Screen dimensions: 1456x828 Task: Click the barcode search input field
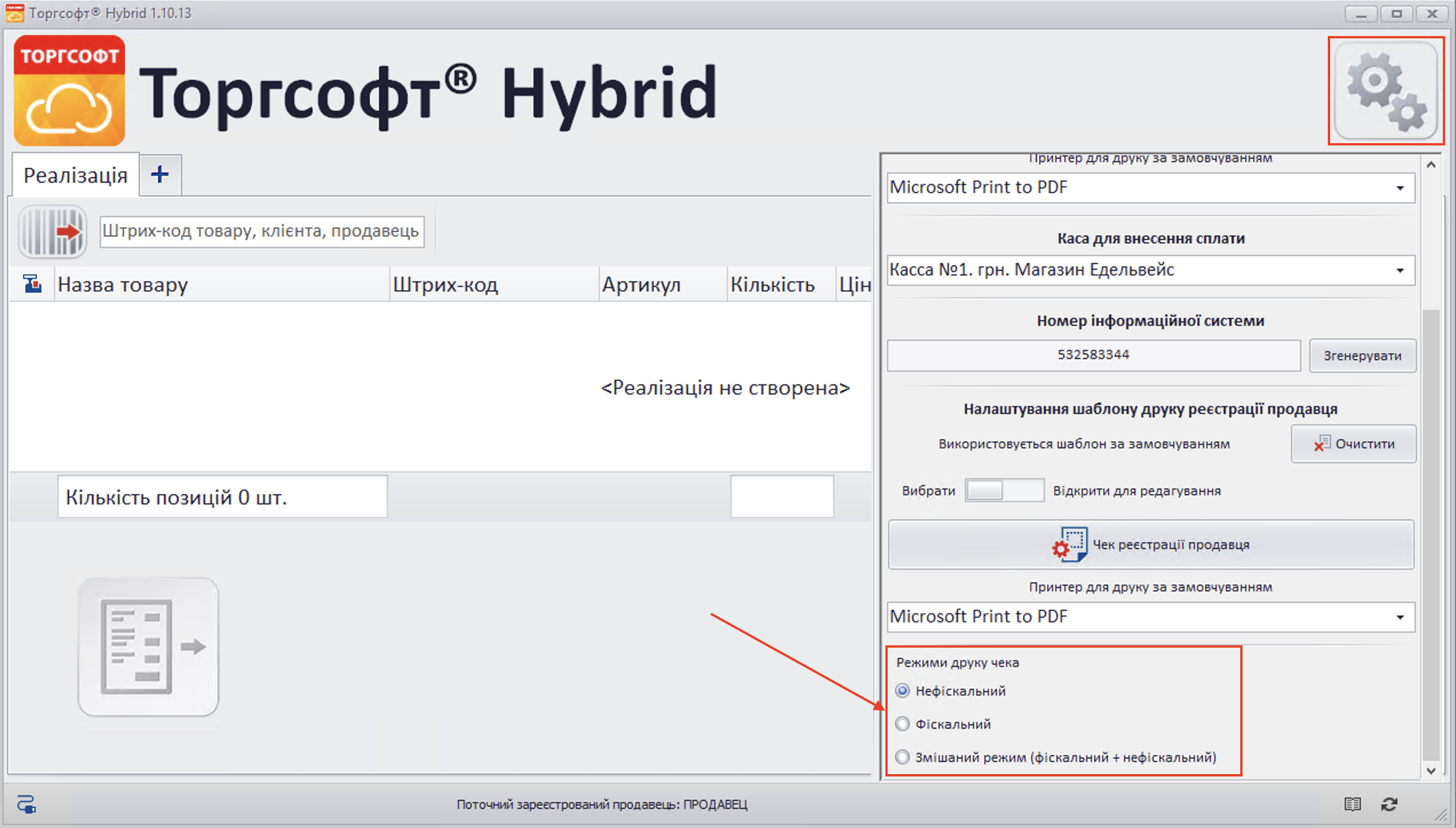[262, 231]
